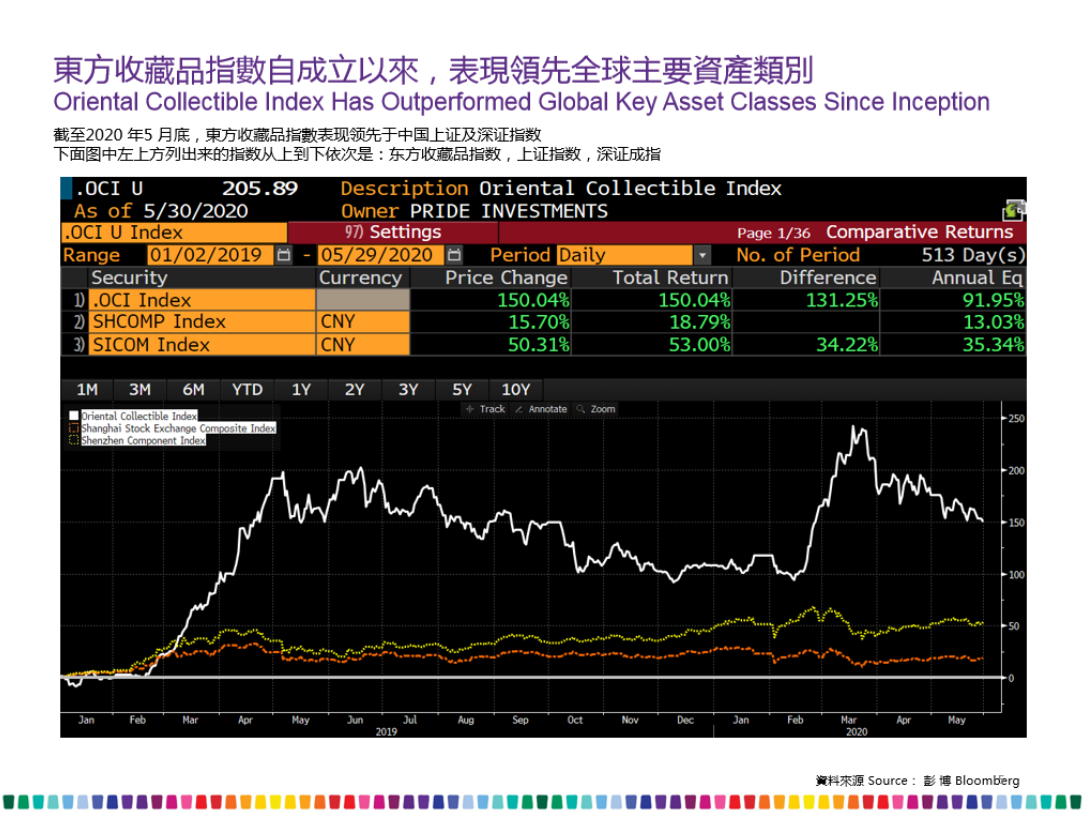
Task: Activate the chart Zoom magnifier tool
Action: 596,409
